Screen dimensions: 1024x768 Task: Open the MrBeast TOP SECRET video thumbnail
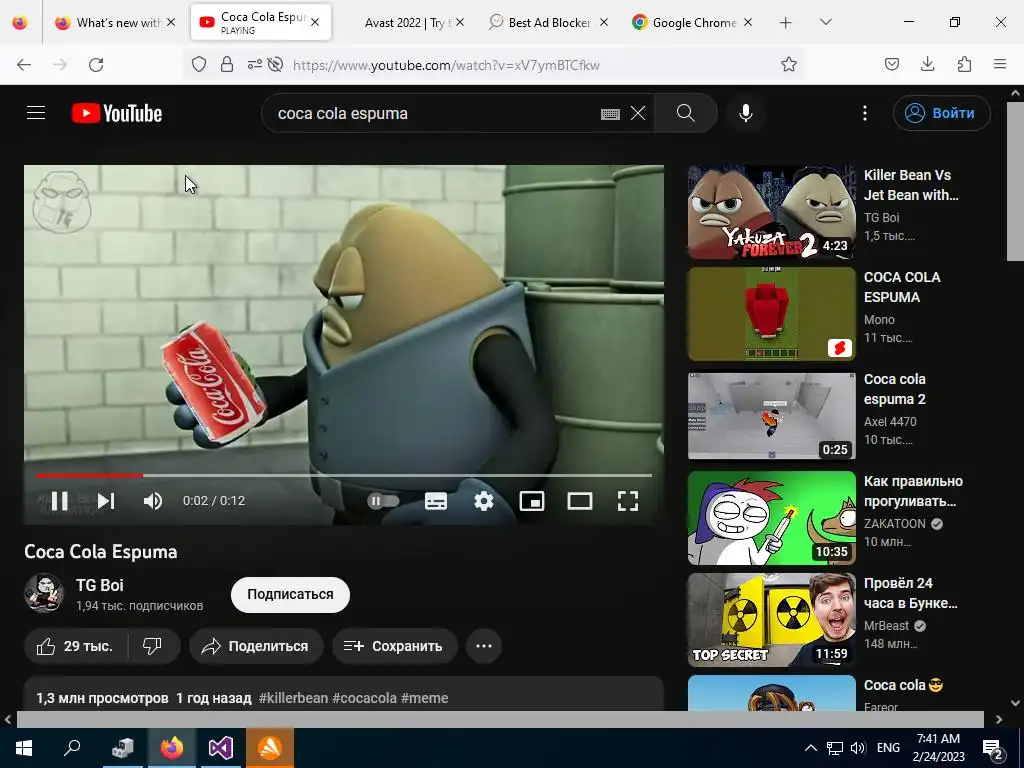(771, 620)
